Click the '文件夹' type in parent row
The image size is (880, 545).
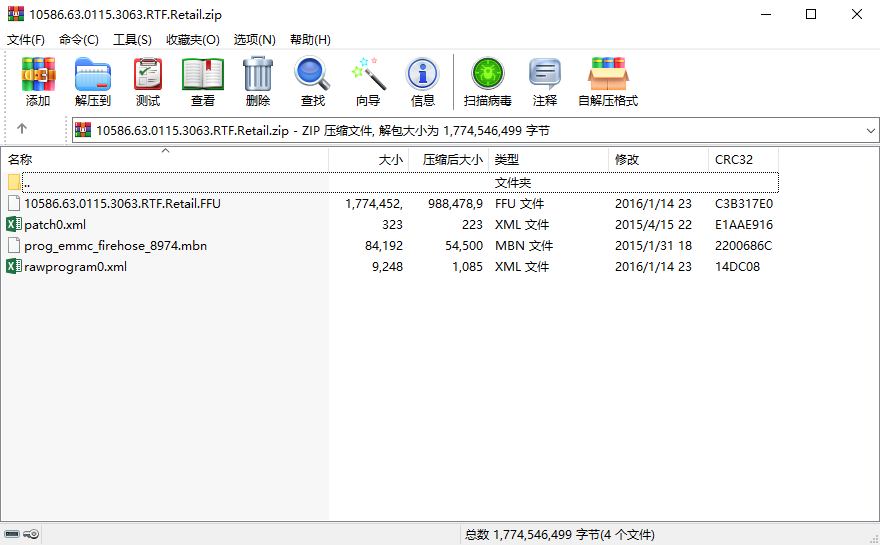[512, 182]
